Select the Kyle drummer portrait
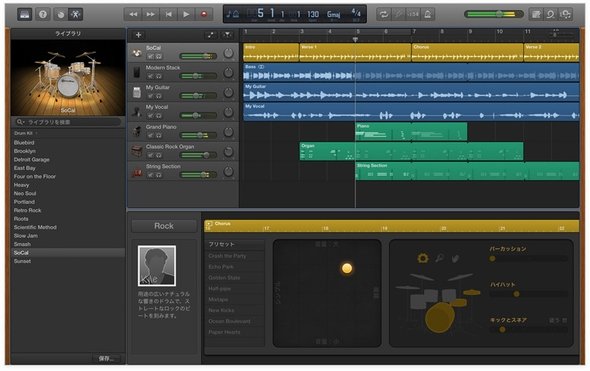Image resolution: width=590 pixels, height=371 pixels. 157,266
